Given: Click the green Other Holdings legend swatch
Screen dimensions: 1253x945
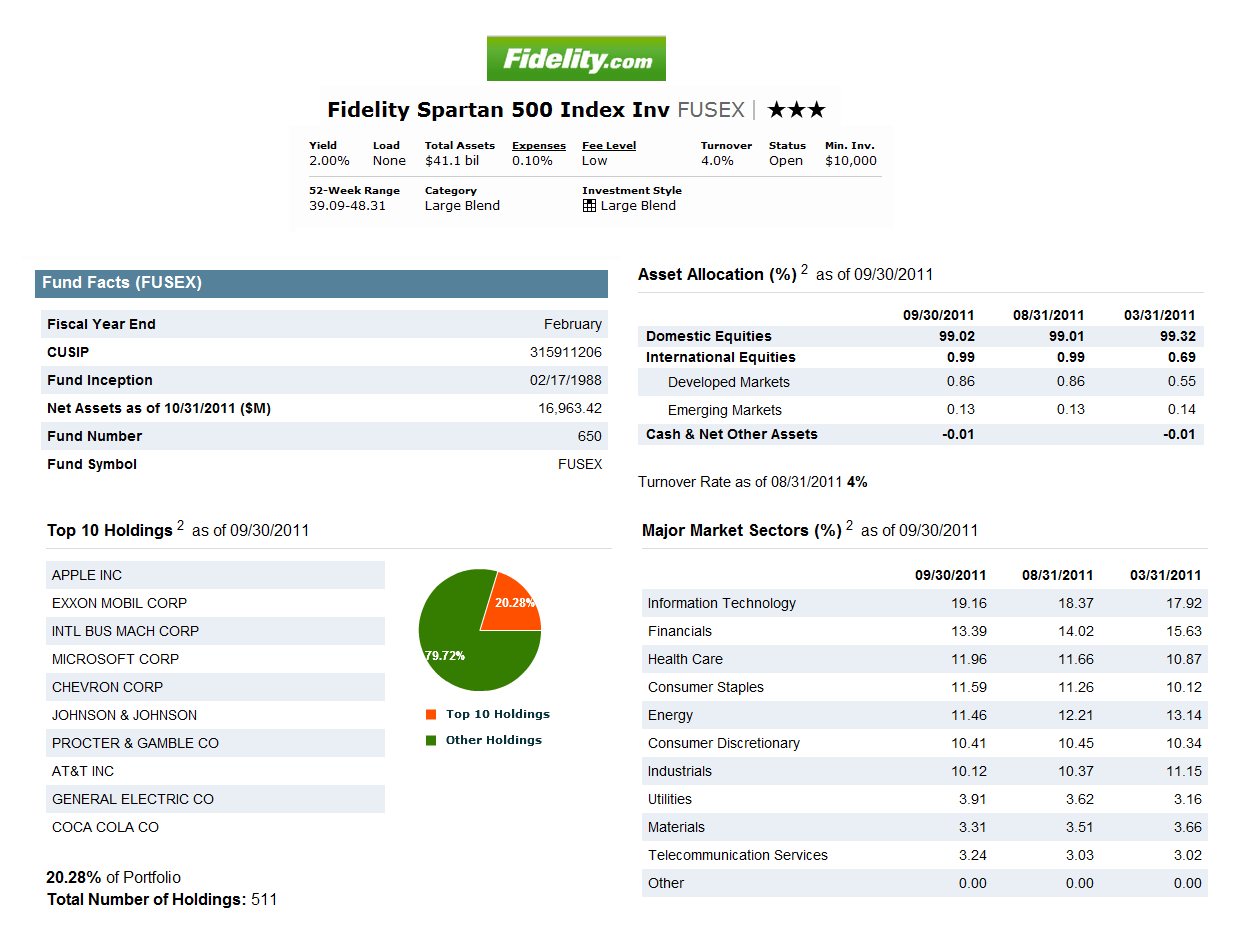Looking at the screenshot, I should click(x=431, y=740).
